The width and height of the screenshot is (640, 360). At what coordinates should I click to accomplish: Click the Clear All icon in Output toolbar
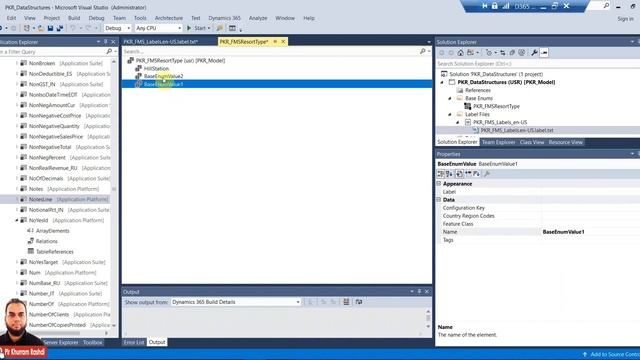pyautogui.click(x=346, y=302)
